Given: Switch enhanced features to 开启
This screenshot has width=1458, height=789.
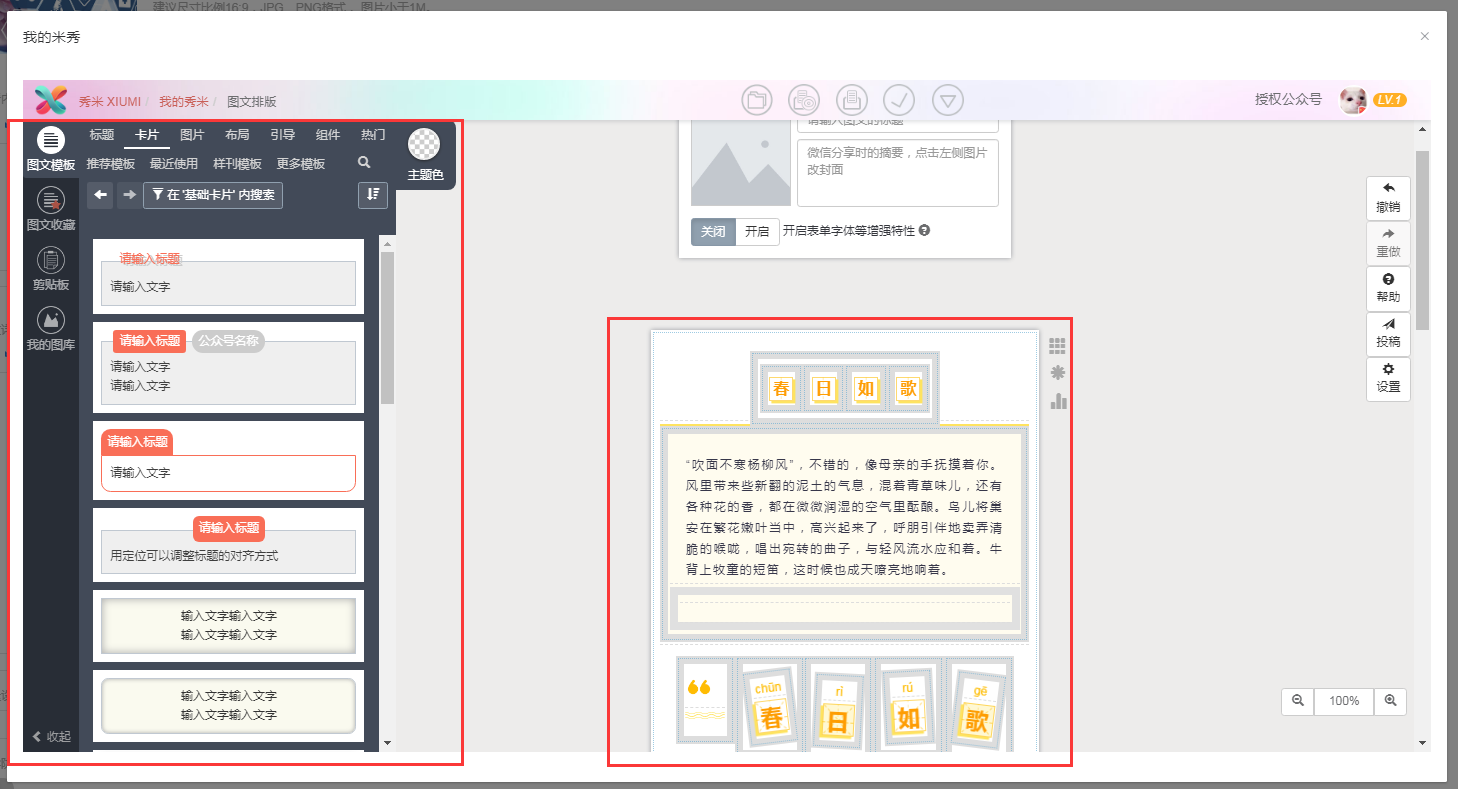Looking at the screenshot, I should [757, 231].
